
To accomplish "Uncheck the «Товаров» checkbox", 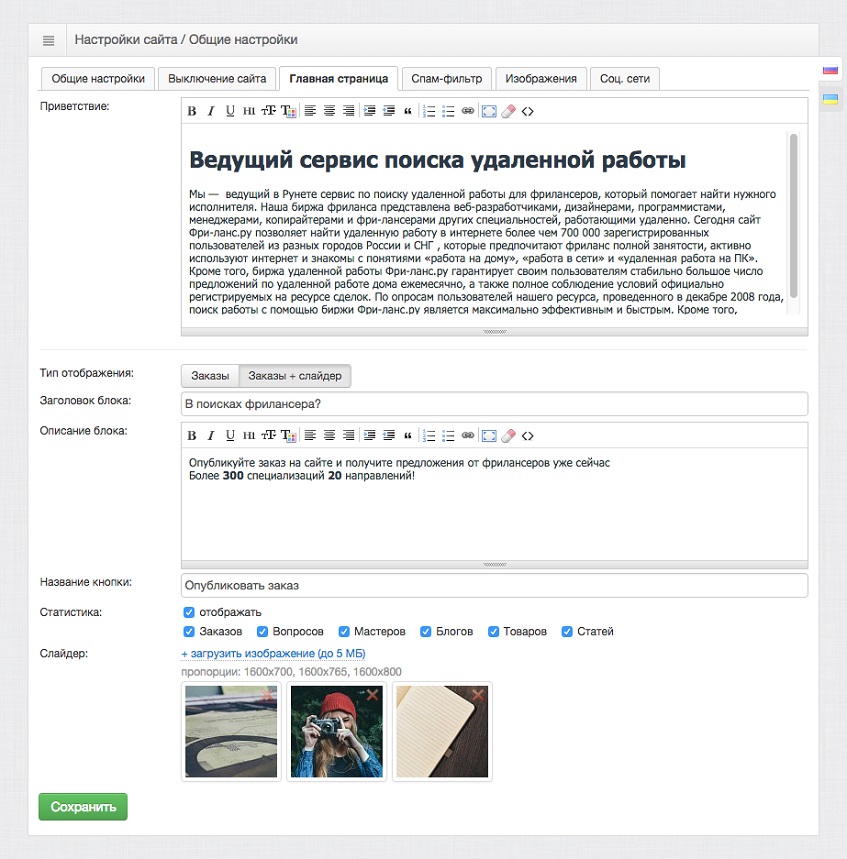I will (494, 632).
